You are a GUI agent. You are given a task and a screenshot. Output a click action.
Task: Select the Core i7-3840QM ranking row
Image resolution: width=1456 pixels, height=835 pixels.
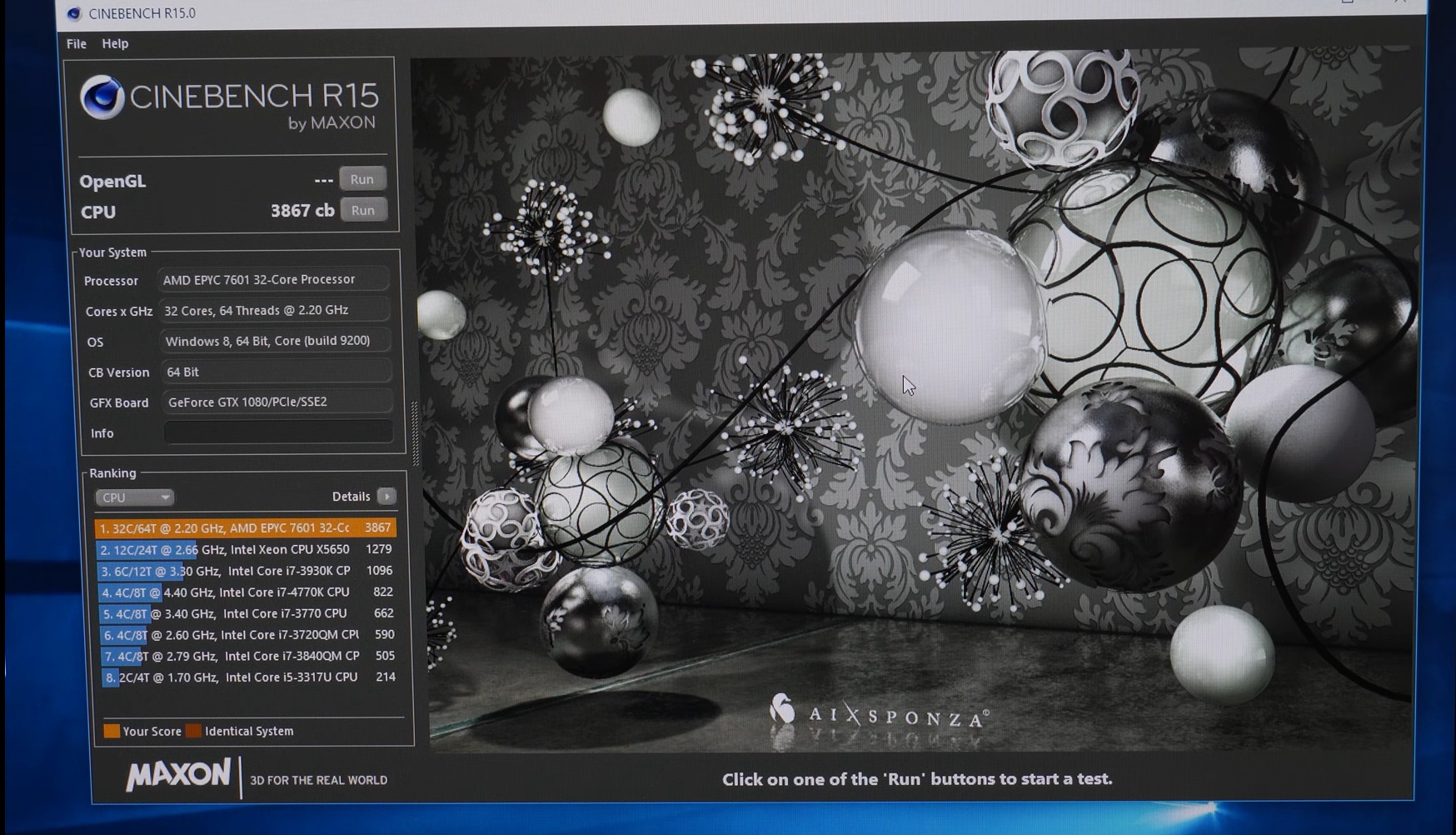250,656
